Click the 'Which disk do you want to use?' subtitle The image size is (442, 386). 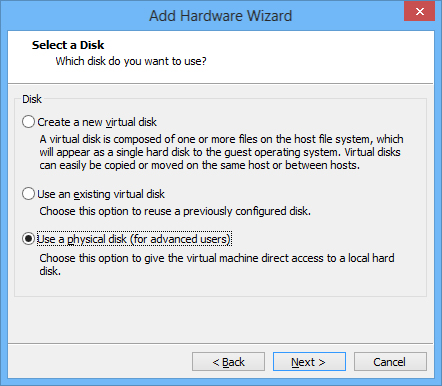click(x=131, y=61)
